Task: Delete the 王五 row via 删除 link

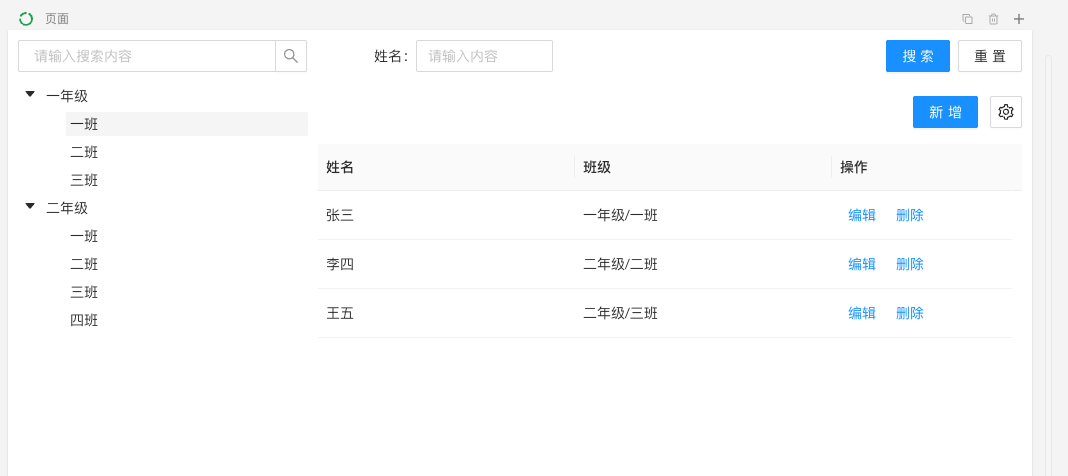Action: click(x=910, y=313)
